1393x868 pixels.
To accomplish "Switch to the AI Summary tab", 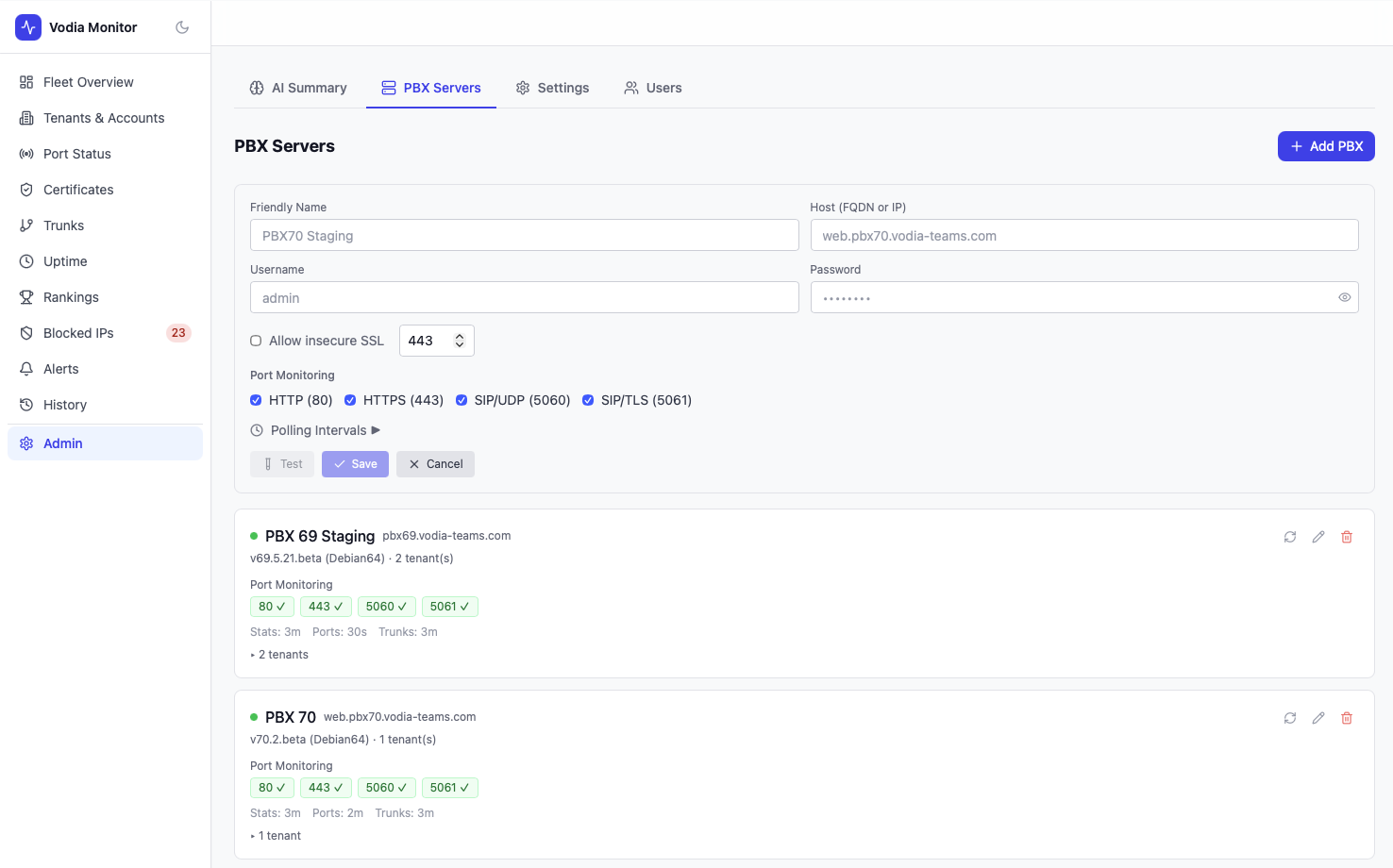I will 298,88.
